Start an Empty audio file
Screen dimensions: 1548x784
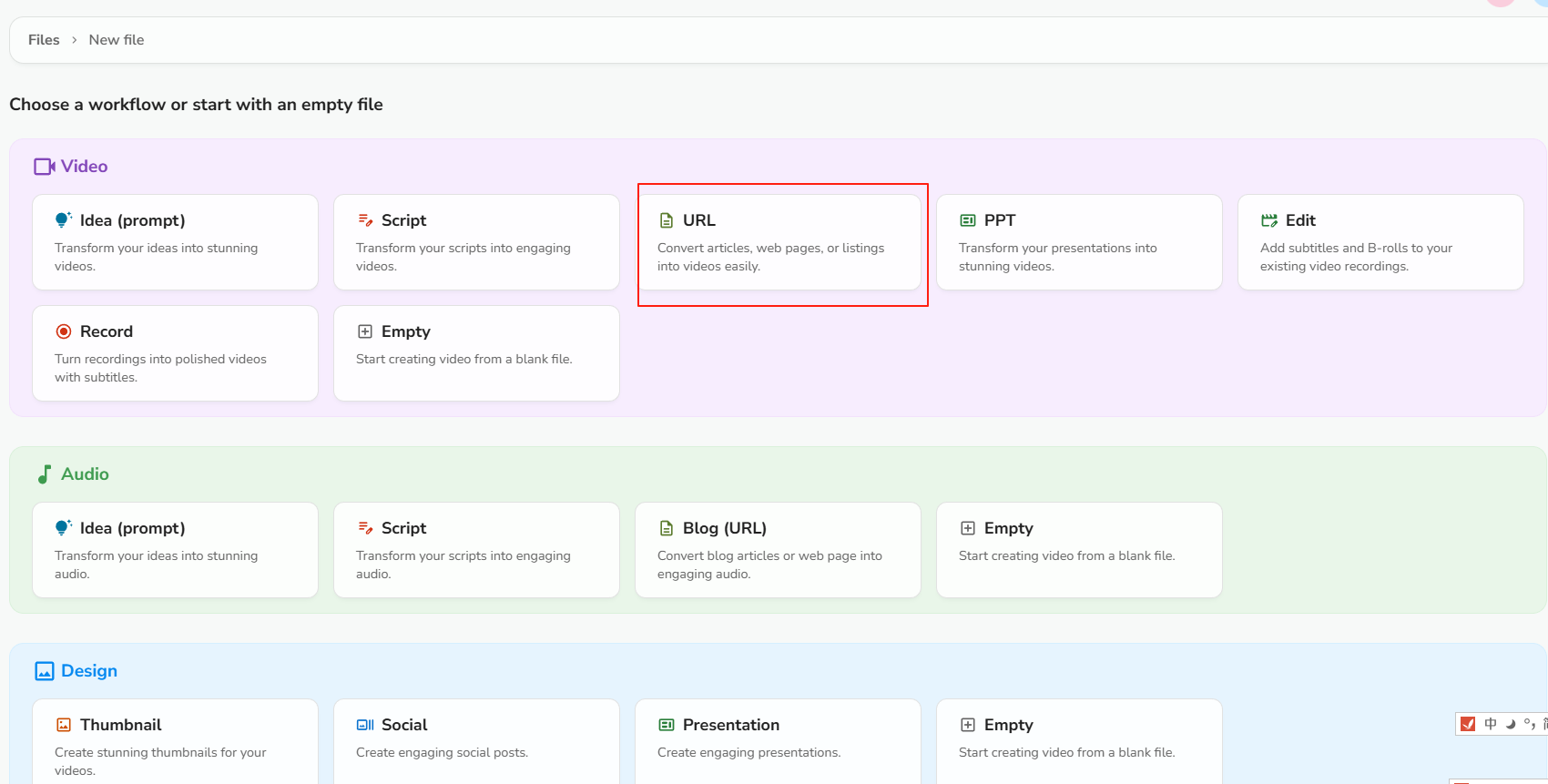click(1079, 550)
